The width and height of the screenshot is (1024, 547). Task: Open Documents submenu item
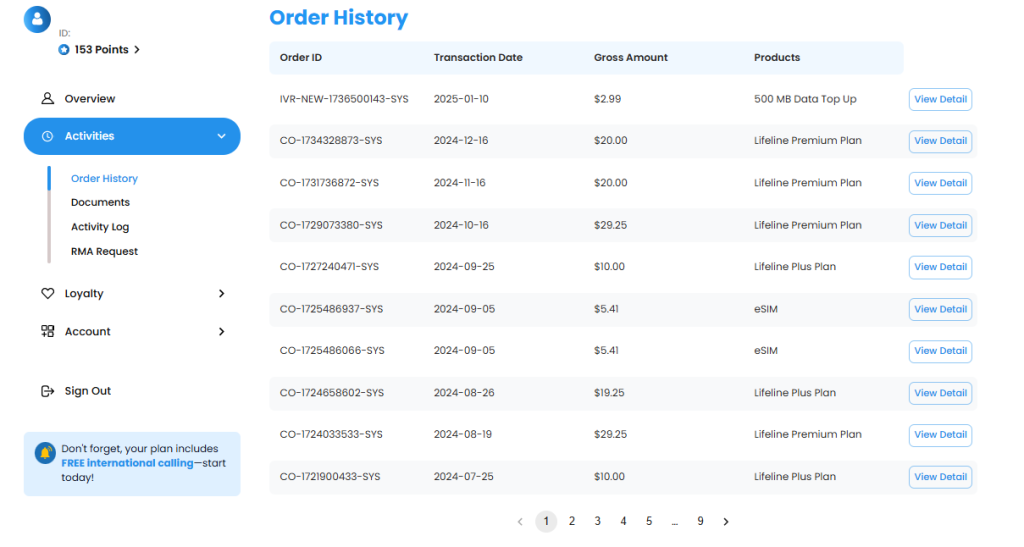tap(101, 202)
